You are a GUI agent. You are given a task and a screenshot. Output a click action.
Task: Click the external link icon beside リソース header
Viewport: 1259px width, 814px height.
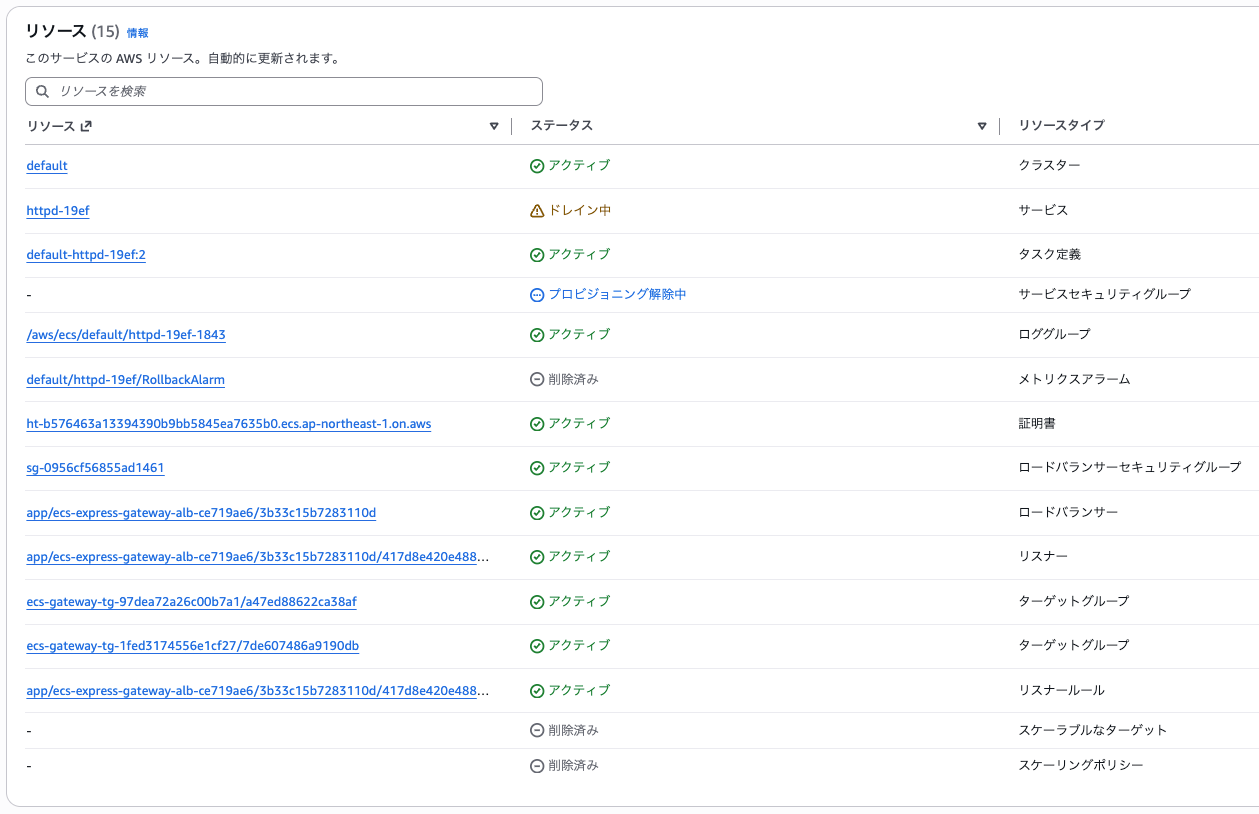coord(86,126)
